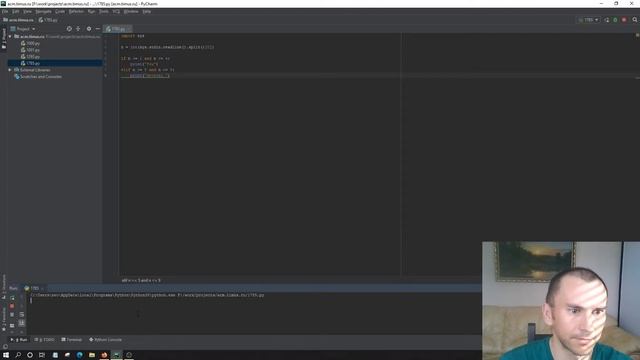The width and height of the screenshot is (640, 360).
Task: Open the Help menu
Action: (147, 11)
